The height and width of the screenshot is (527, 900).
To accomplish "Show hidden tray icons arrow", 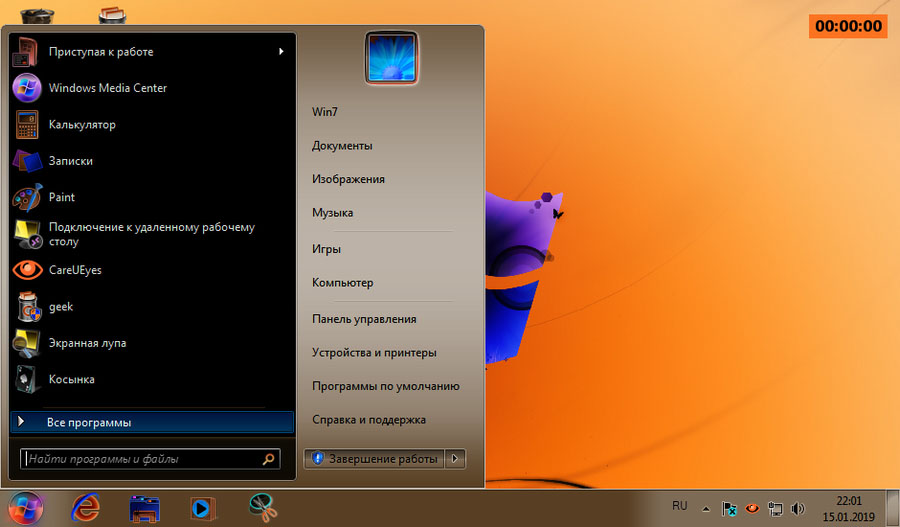I will pos(706,509).
